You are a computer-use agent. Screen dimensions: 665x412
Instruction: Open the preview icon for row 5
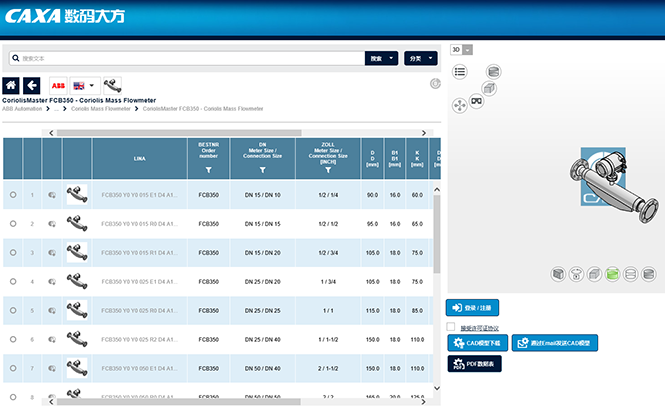point(52,311)
